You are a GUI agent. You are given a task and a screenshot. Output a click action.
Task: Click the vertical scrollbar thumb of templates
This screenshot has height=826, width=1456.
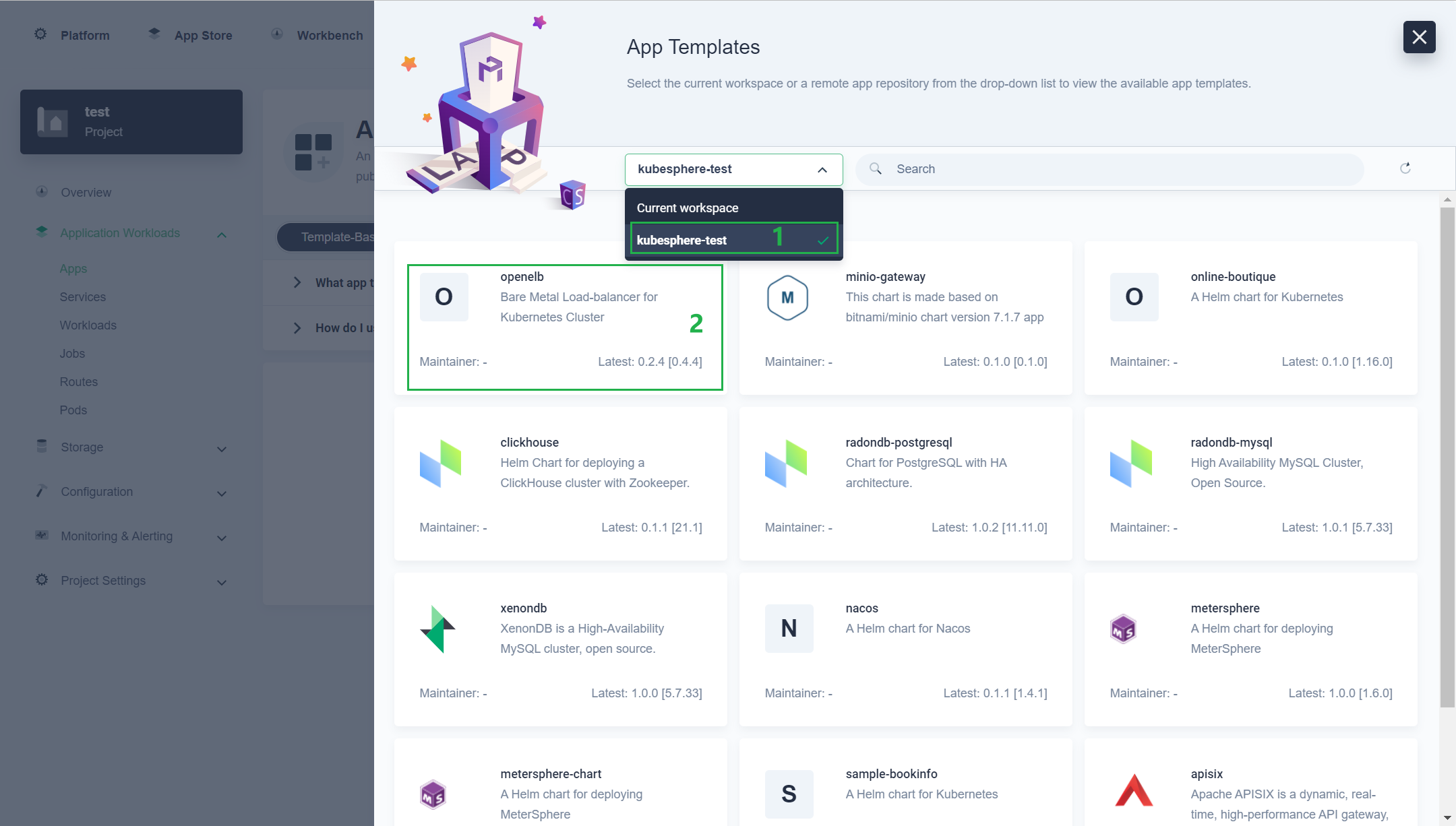(x=1447, y=457)
